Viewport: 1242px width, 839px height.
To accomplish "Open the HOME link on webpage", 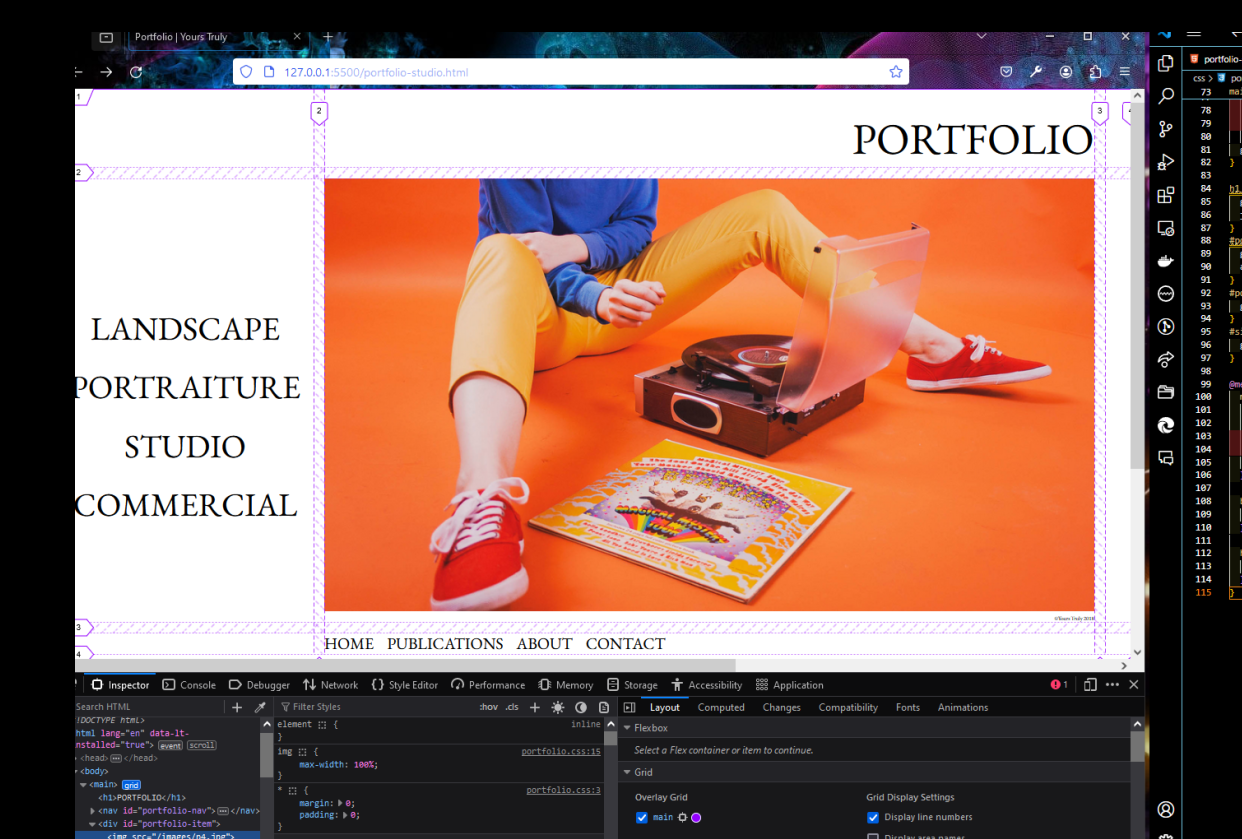I will [x=349, y=644].
